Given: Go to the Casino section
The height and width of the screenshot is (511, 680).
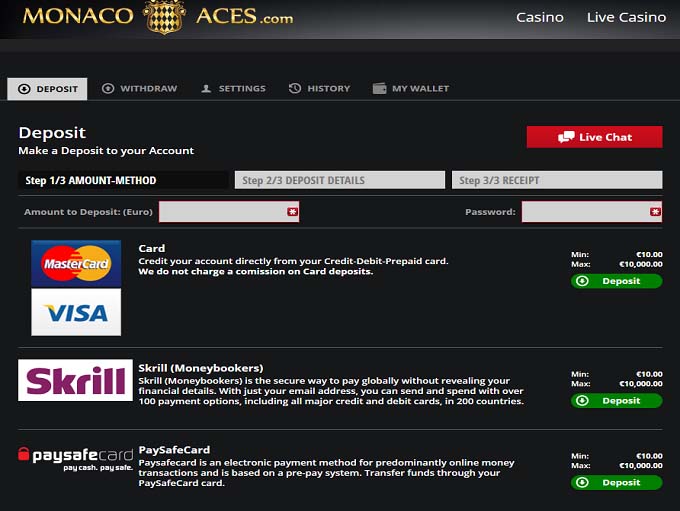Looking at the screenshot, I should click(x=539, y=17).
